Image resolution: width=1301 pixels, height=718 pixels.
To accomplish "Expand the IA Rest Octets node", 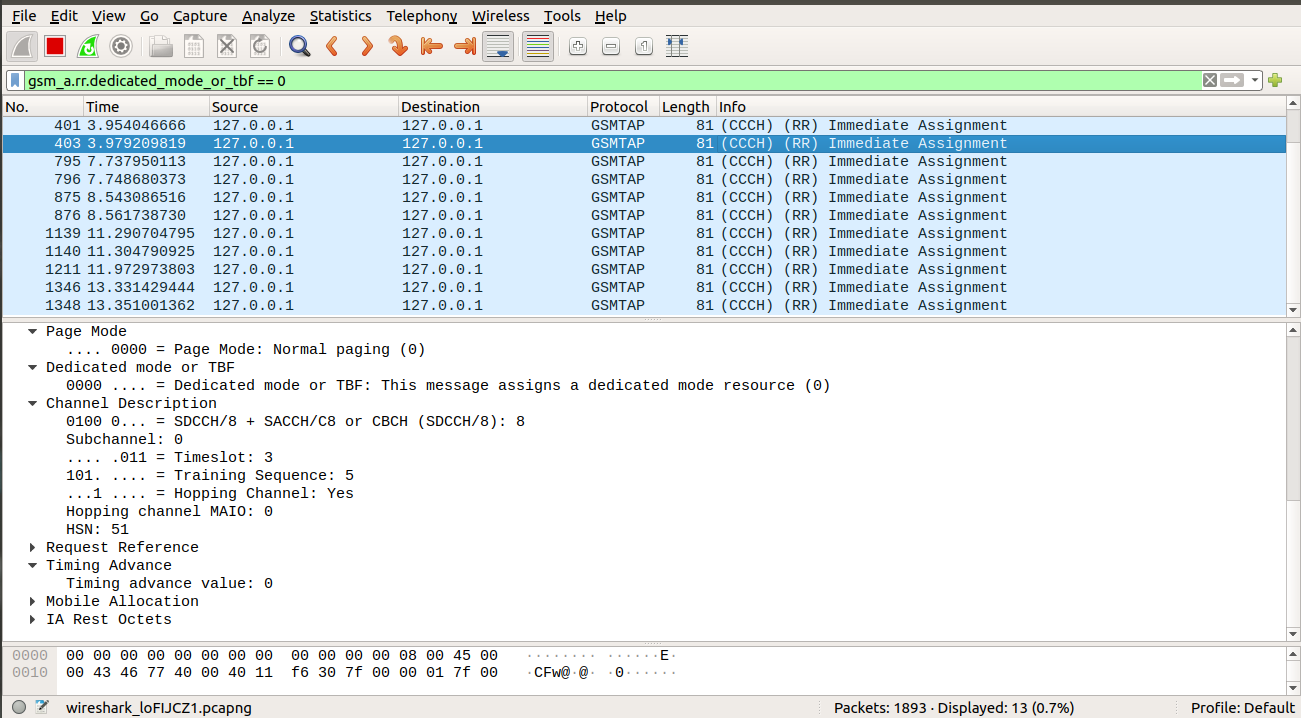I will tap(33, 619).
